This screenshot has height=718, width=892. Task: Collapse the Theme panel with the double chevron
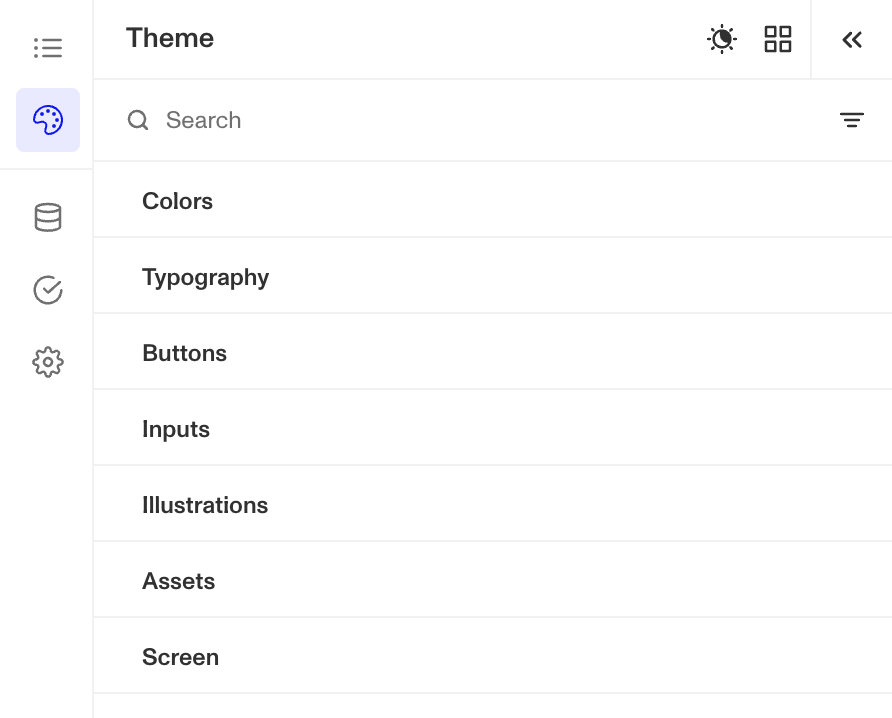[x=852, y=39]
